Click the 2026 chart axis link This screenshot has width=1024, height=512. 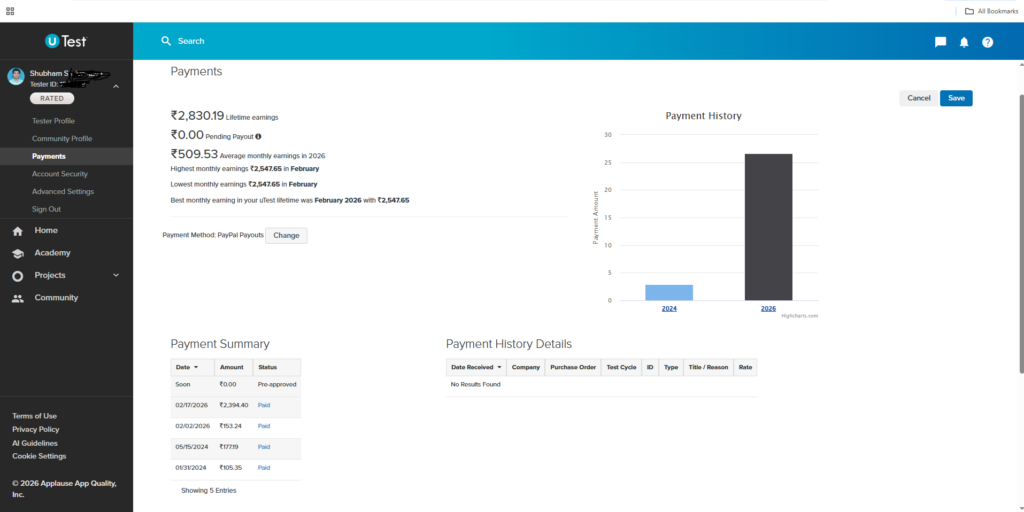tap(768, 308)
